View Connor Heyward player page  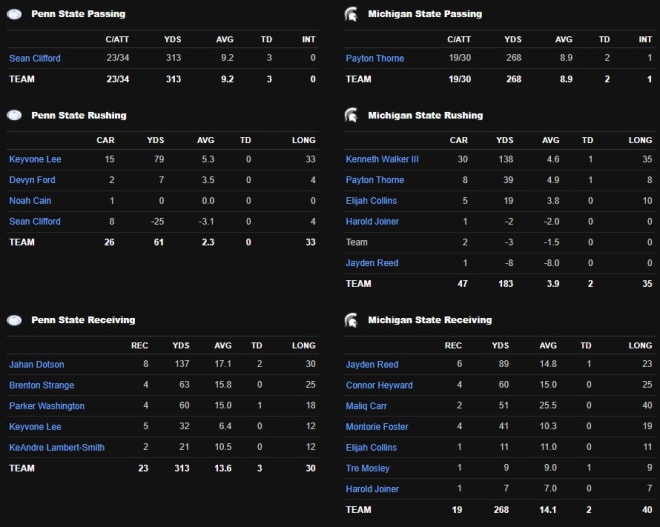[x=379, y=385]
